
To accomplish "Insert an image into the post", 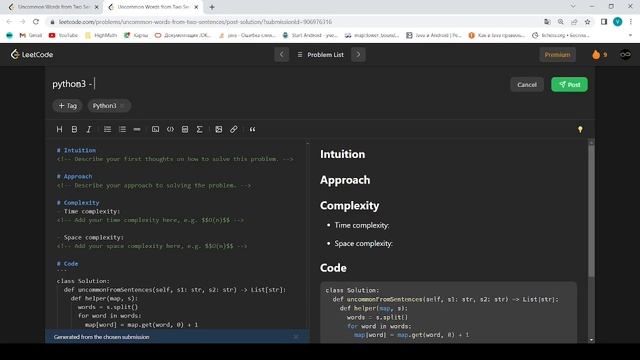I will [219, 129].
